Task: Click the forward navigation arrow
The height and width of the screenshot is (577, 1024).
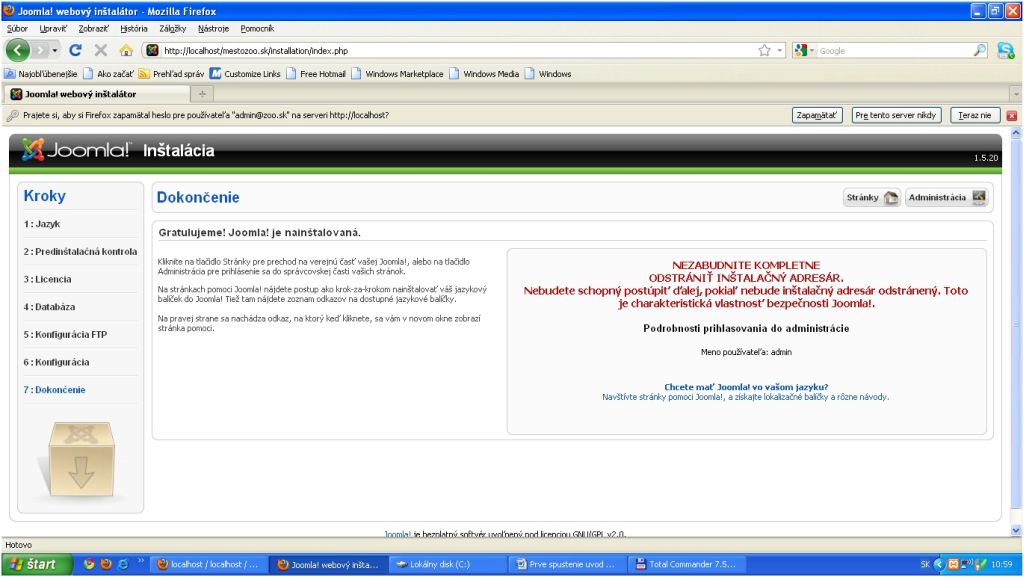Action: click(40, 50)
